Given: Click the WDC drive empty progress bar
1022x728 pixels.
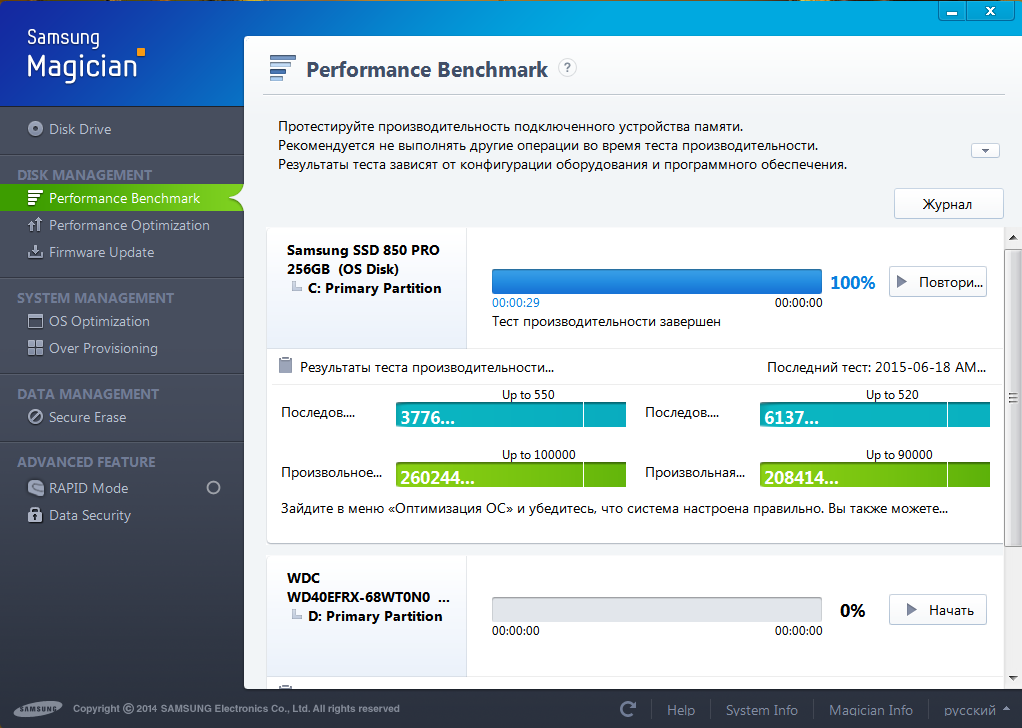Looking at the screenshot, I should click(656, 609).
